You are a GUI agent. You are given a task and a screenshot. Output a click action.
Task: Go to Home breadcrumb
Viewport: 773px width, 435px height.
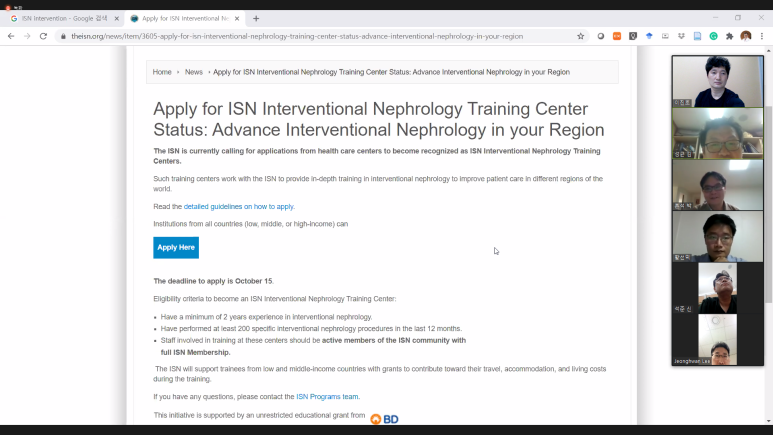click(162, 72)
